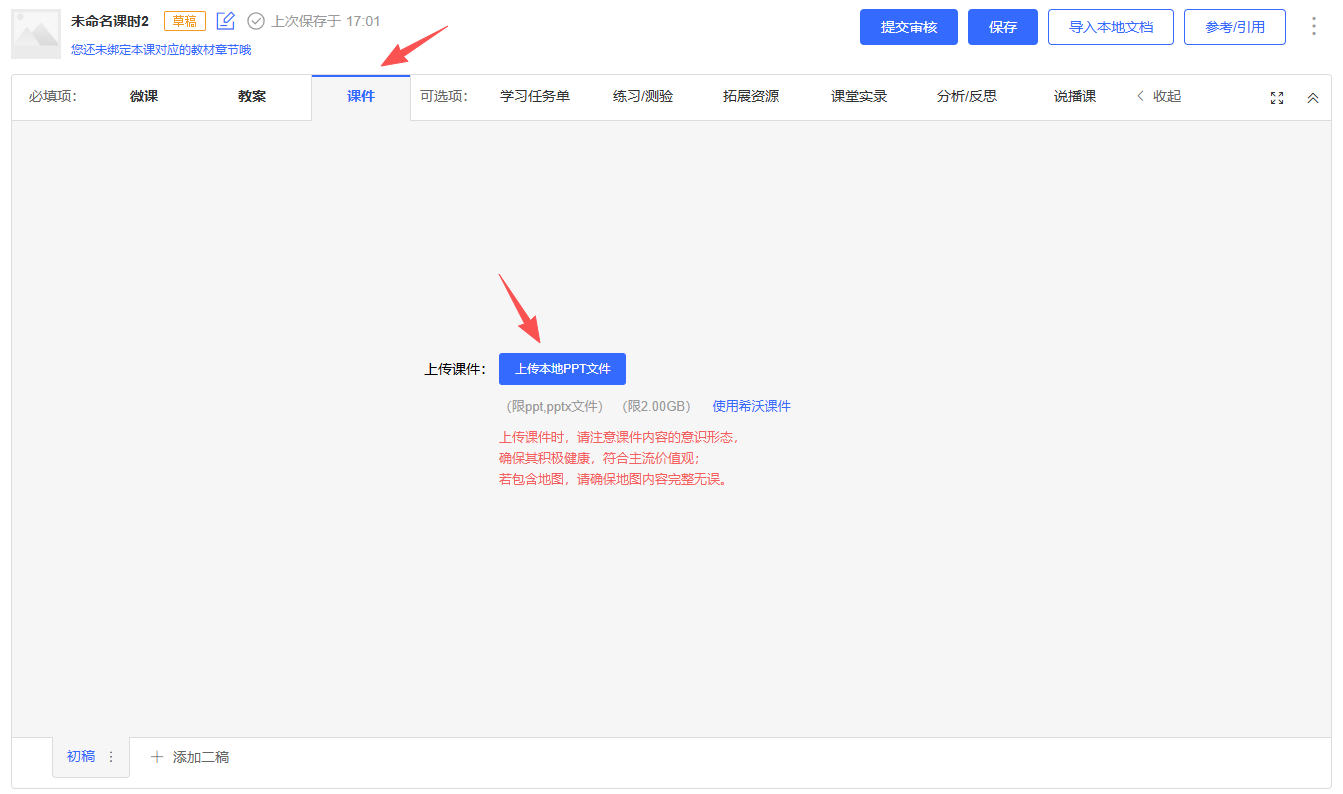Click the (限ppt,pptx文件) hint text
This screenshot has height=794, width=1343.
coord(555,406)
